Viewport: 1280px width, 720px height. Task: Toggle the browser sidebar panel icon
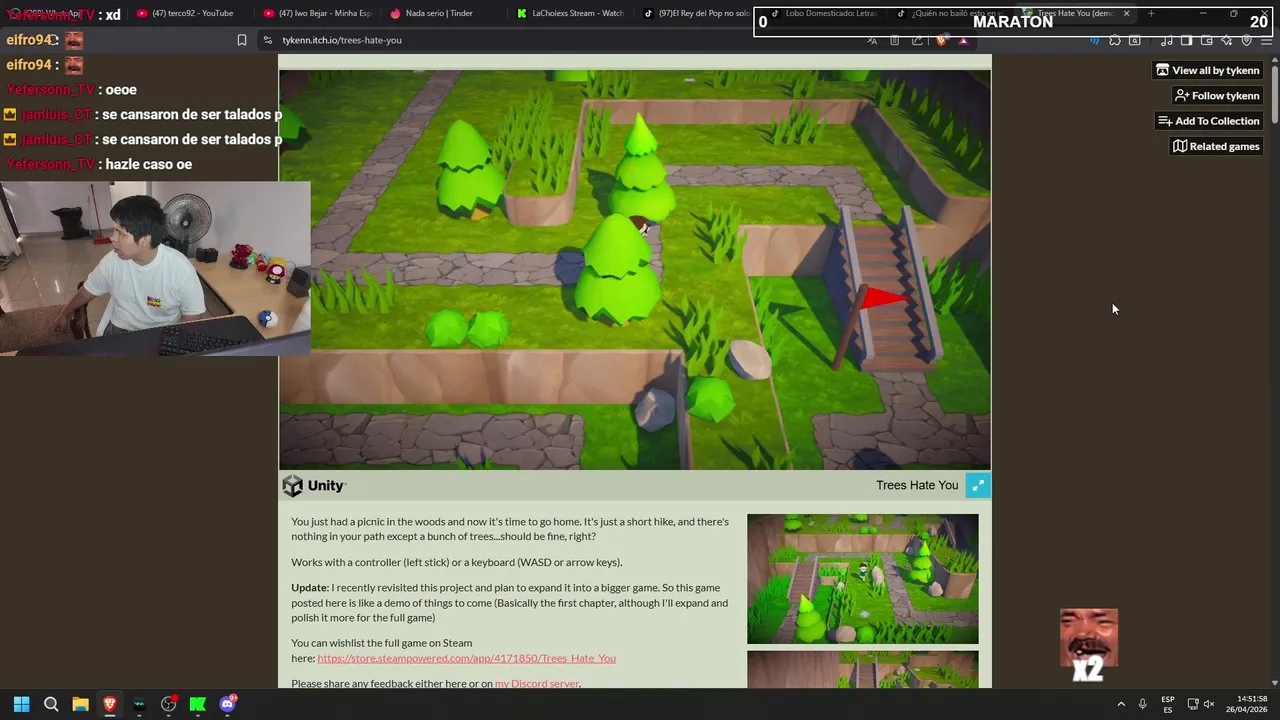click(x=1186, y=40)
